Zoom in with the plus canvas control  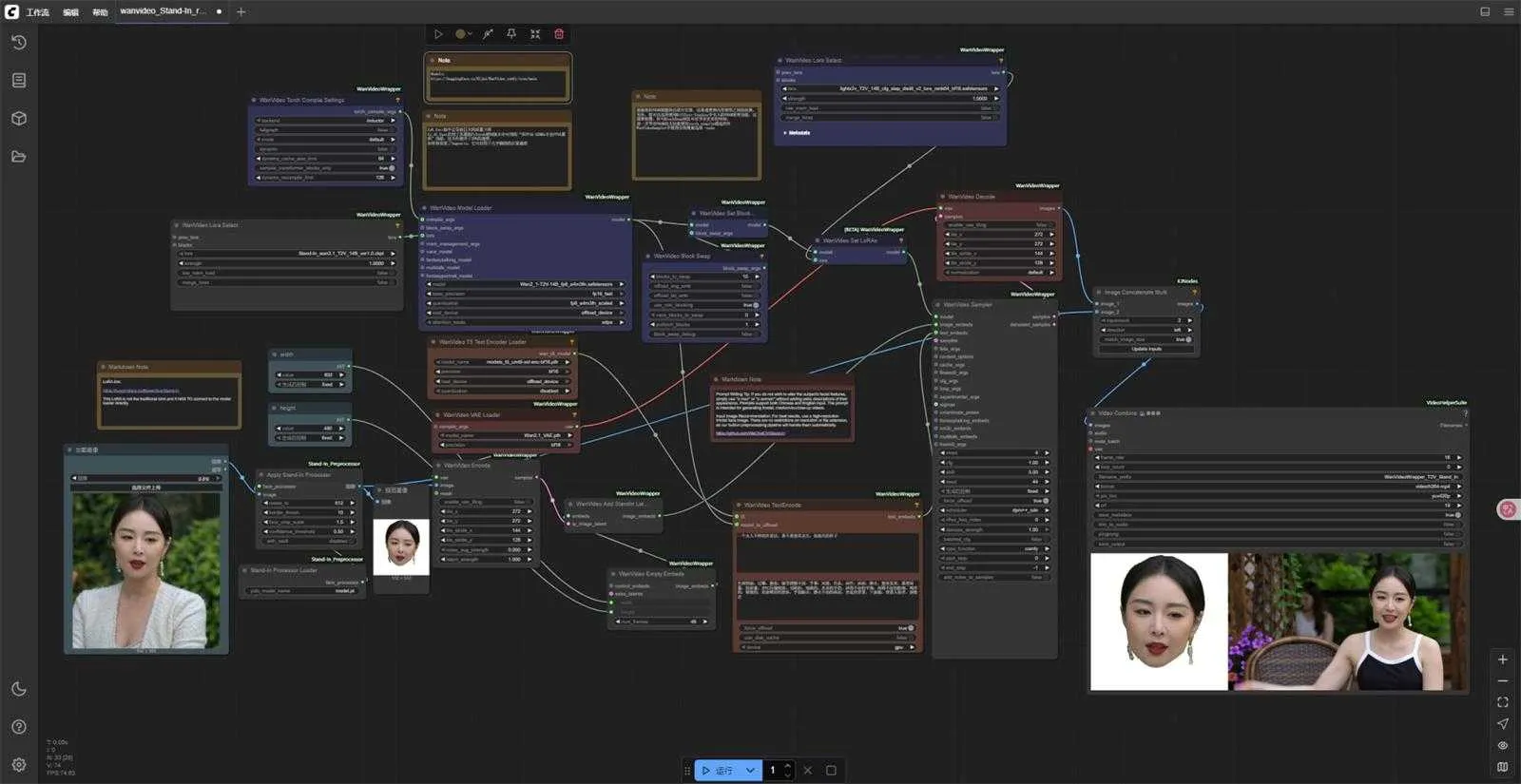tap(1502, 660)
